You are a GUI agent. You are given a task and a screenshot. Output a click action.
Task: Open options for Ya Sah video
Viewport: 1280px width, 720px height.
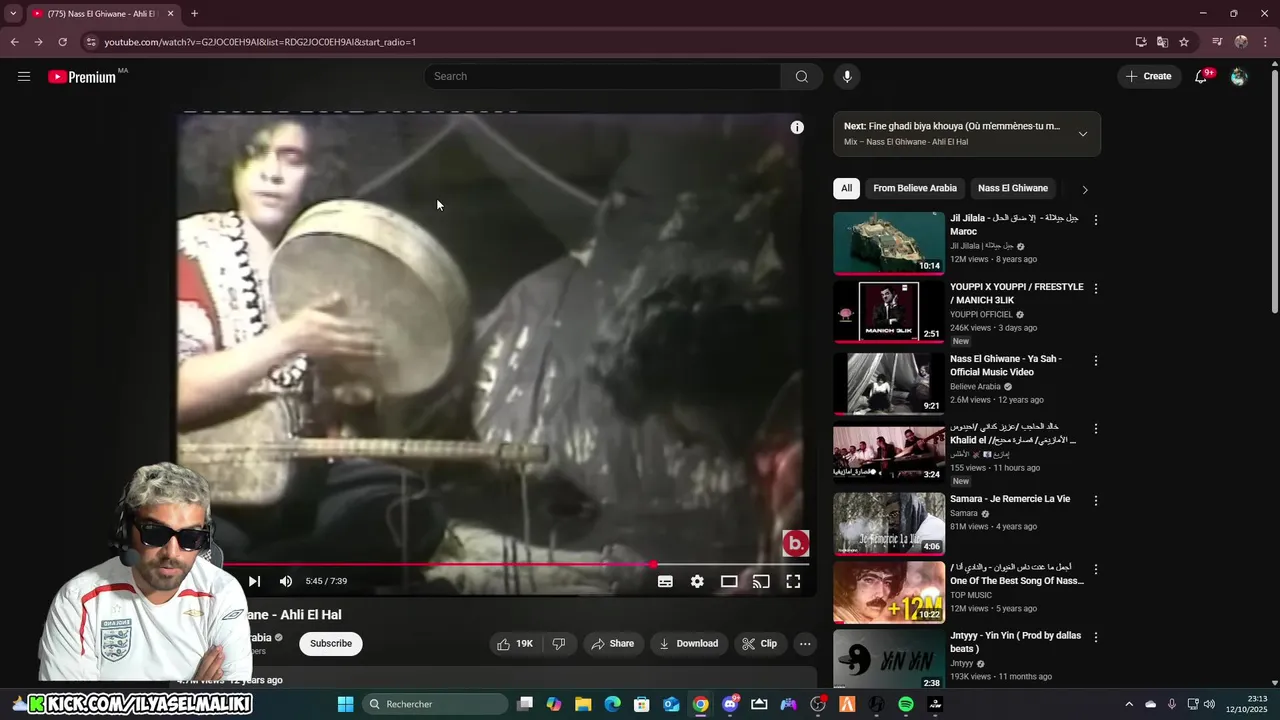tap(1096, 361)
